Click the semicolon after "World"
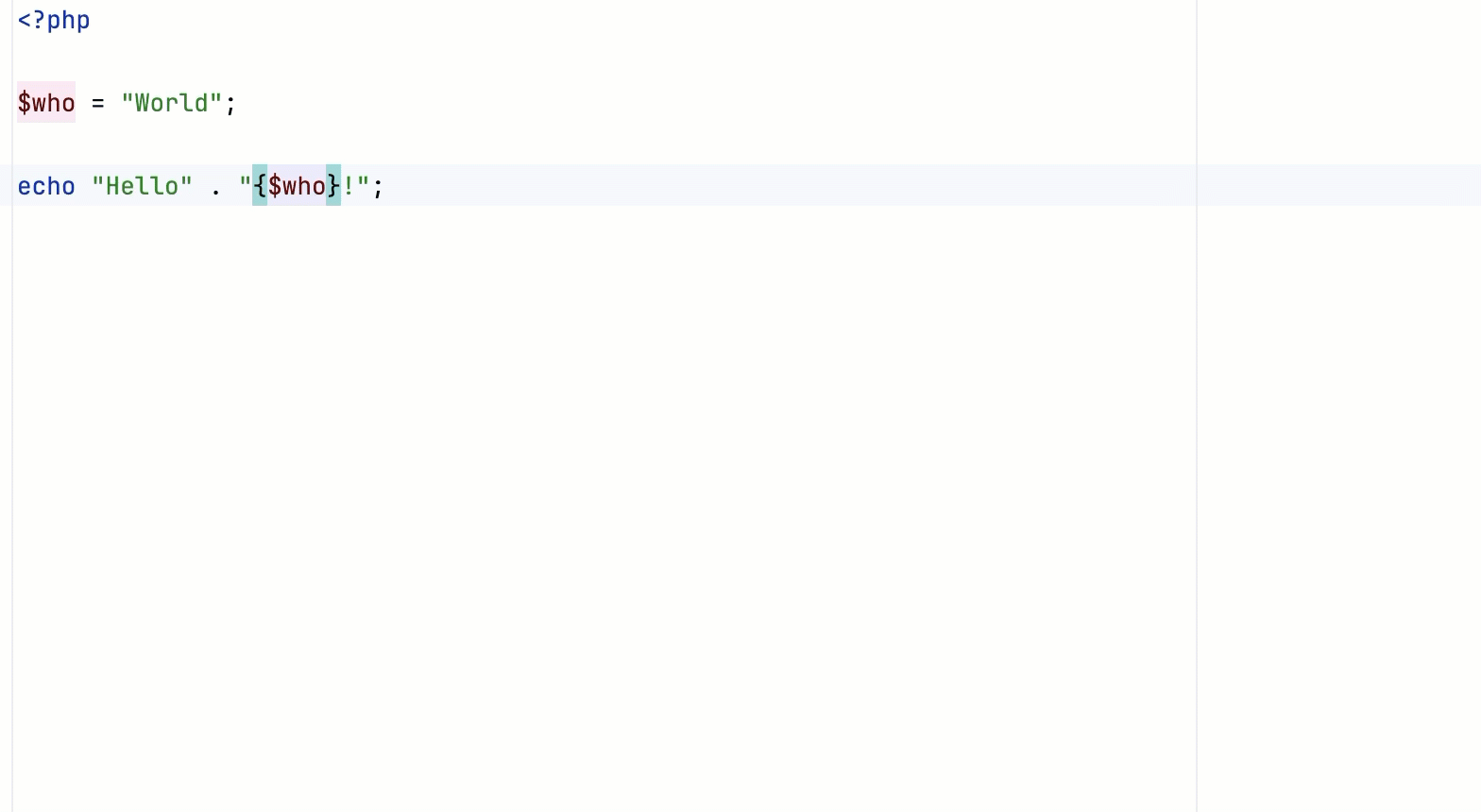Screen dimensions: 1481x812 click(x=230, y=104)
